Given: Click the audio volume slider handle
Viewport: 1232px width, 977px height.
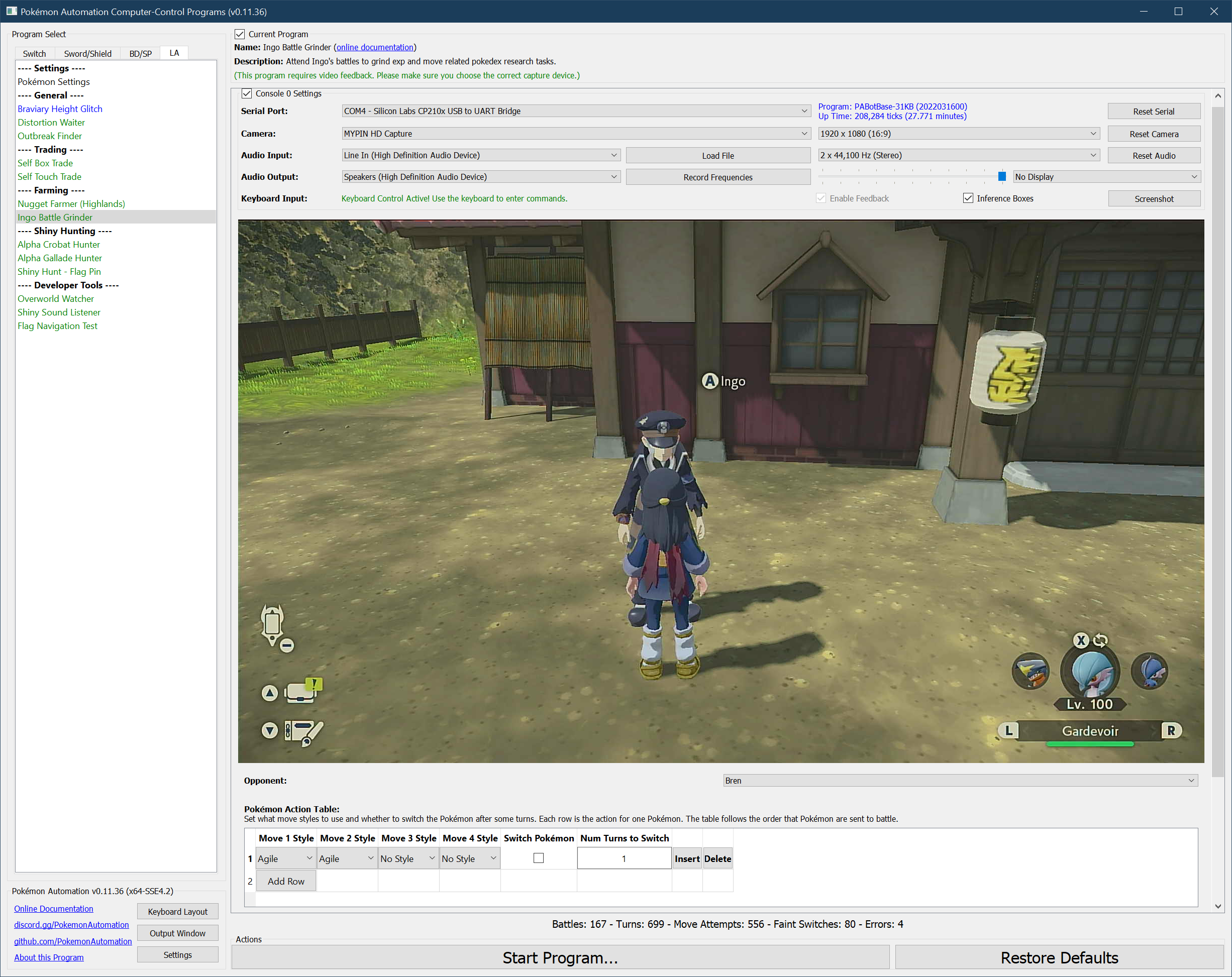Looking at the screenshot, I should pos(1002,176).
